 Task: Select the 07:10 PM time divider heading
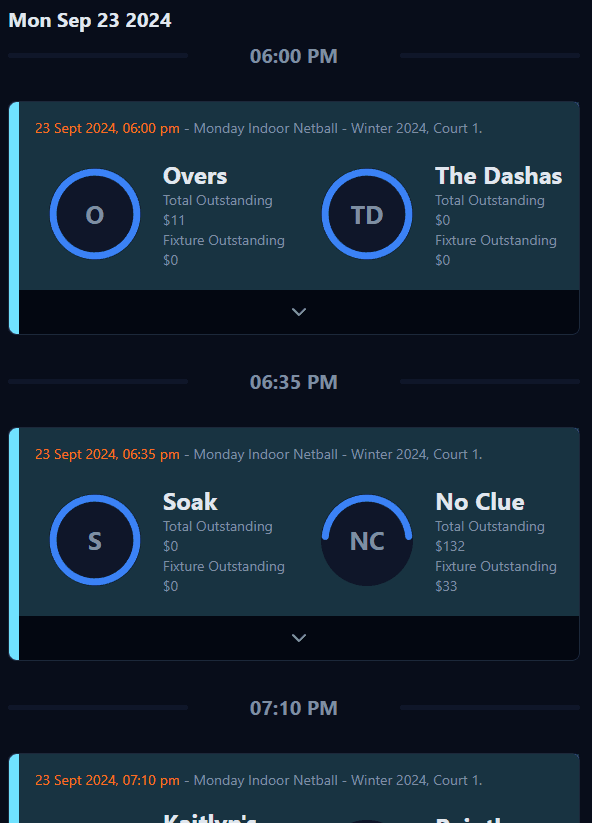293,708
